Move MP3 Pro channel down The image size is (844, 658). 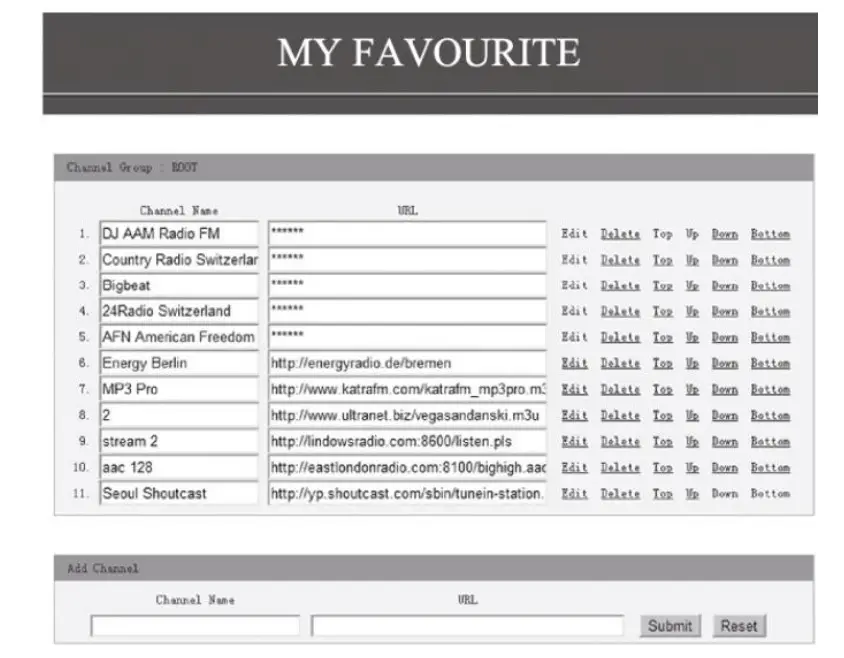point(725,389)
